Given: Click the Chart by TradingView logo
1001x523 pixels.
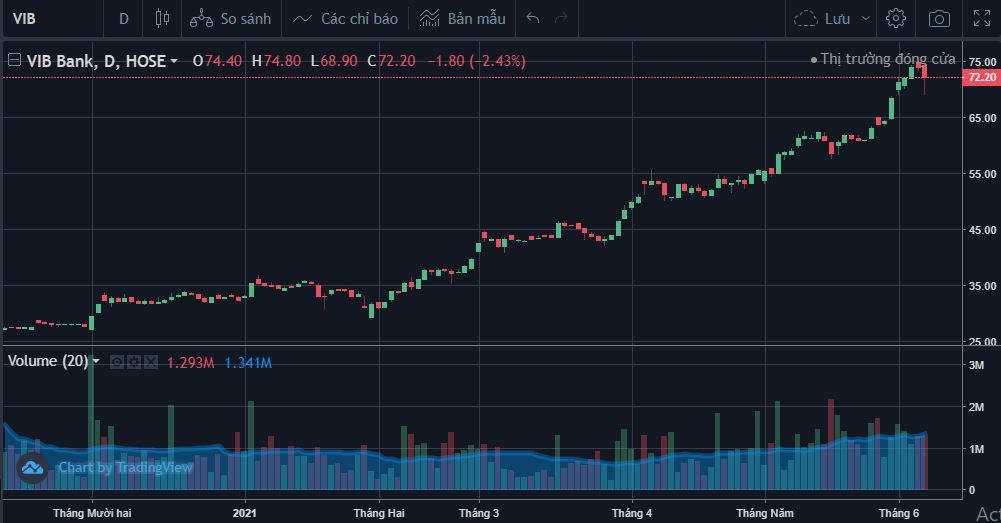Looking at the screenshot, I should point(107,467).
